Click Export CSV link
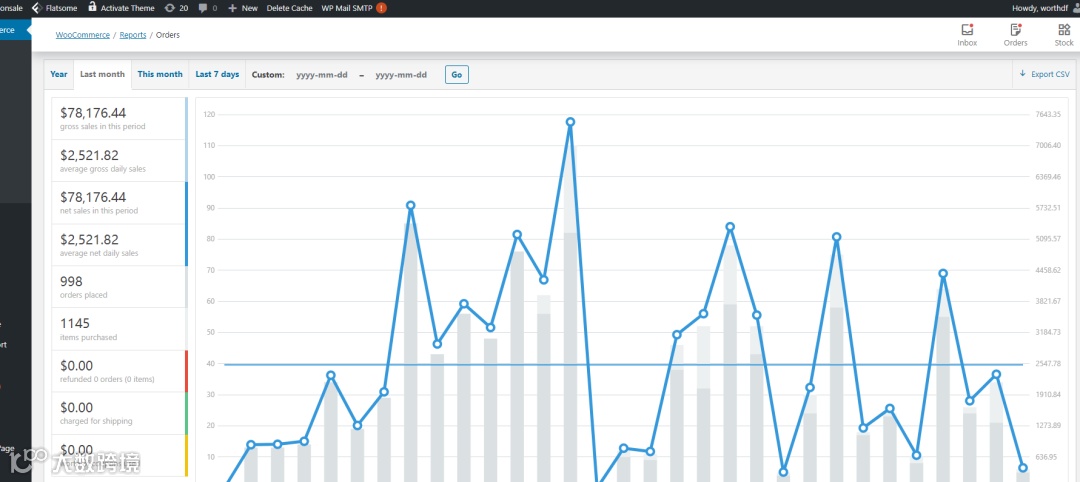The height and width of the screenshot is (482, 1080). tap(1045, 74)
